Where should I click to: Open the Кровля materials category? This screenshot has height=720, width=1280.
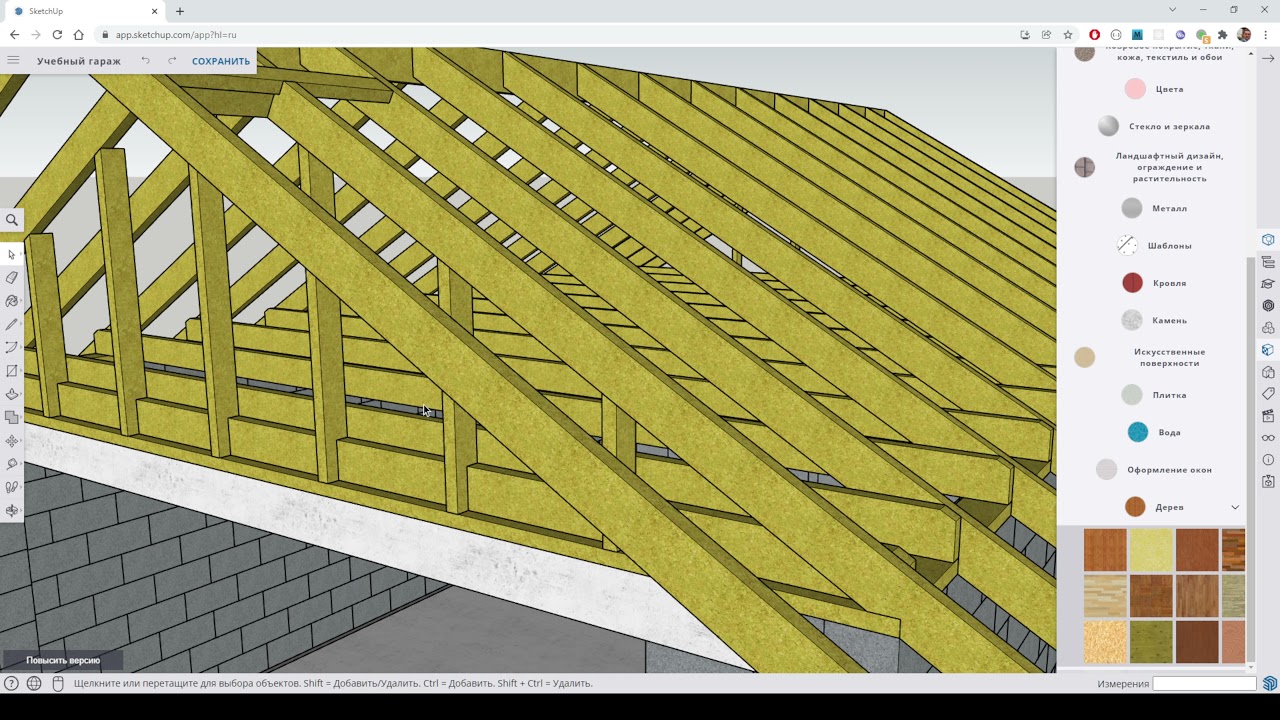point(1154,283)
